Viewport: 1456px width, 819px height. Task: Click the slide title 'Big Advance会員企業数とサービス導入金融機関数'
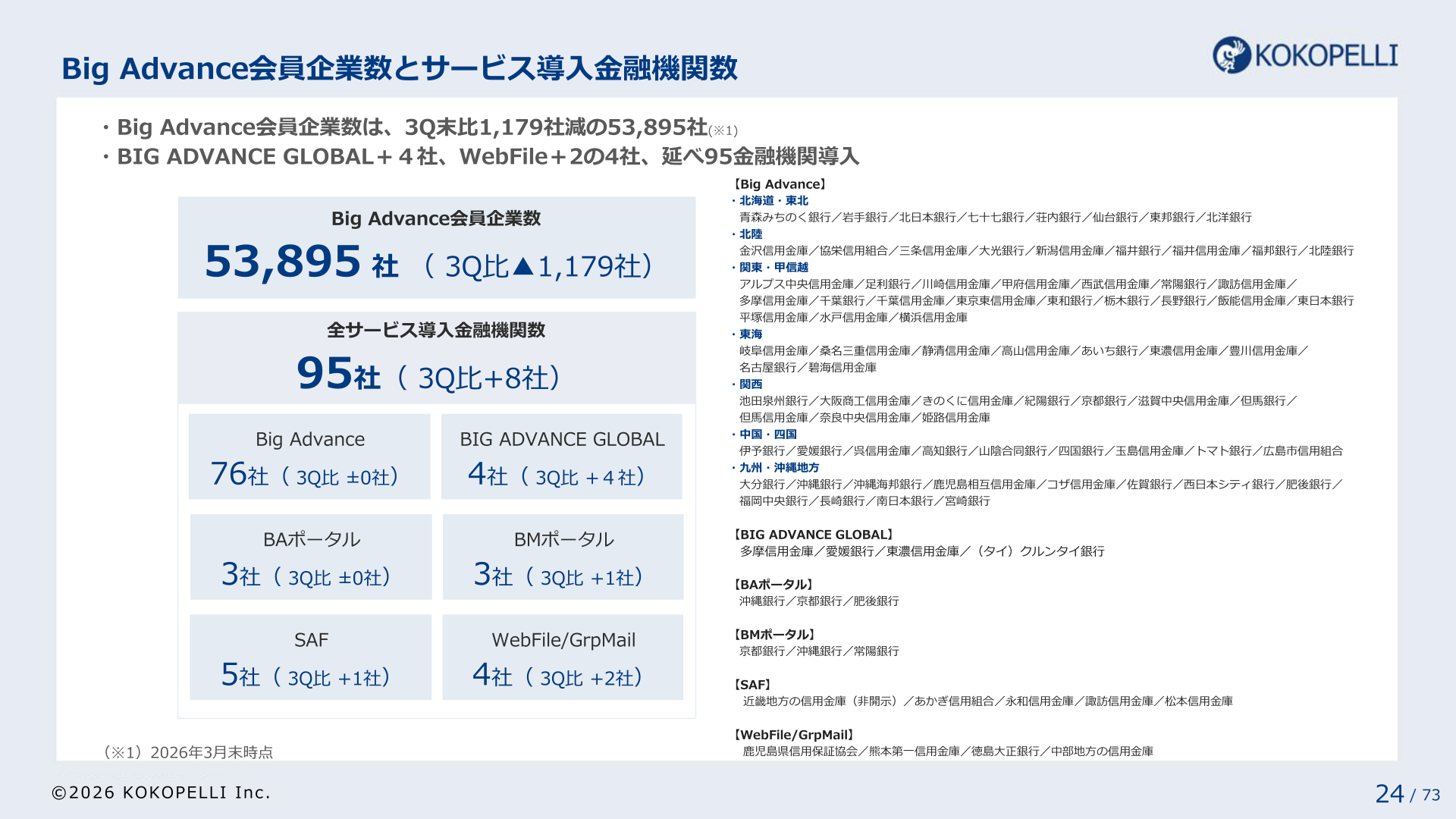[400, 68]
